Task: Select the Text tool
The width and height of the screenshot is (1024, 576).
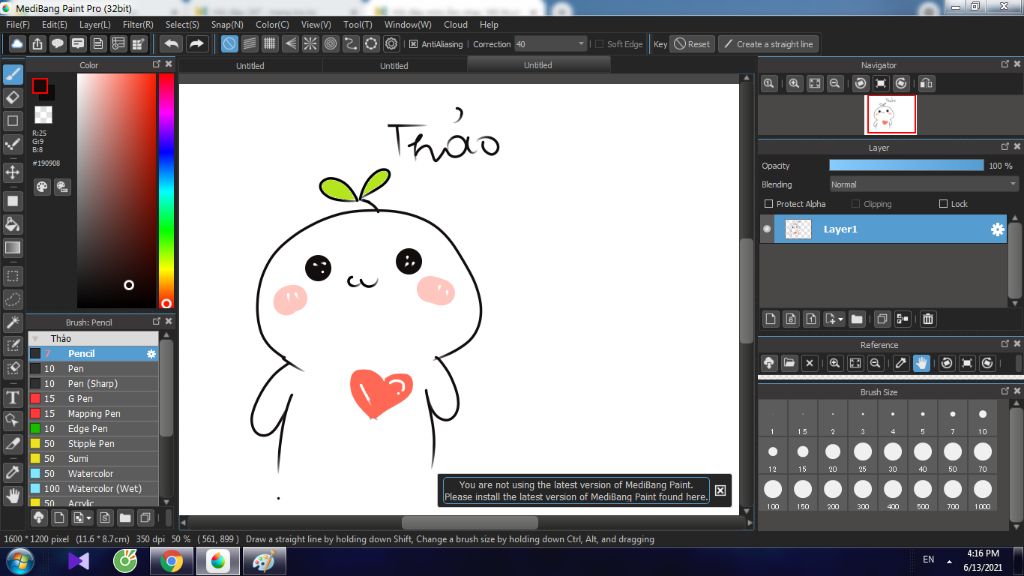Action: (x=13, y=397)
